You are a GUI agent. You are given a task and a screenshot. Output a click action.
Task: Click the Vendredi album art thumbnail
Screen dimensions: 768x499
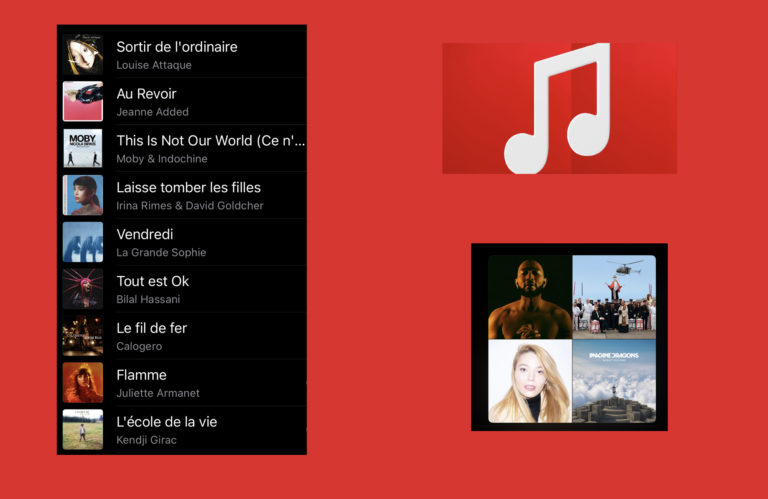[83, 242]
